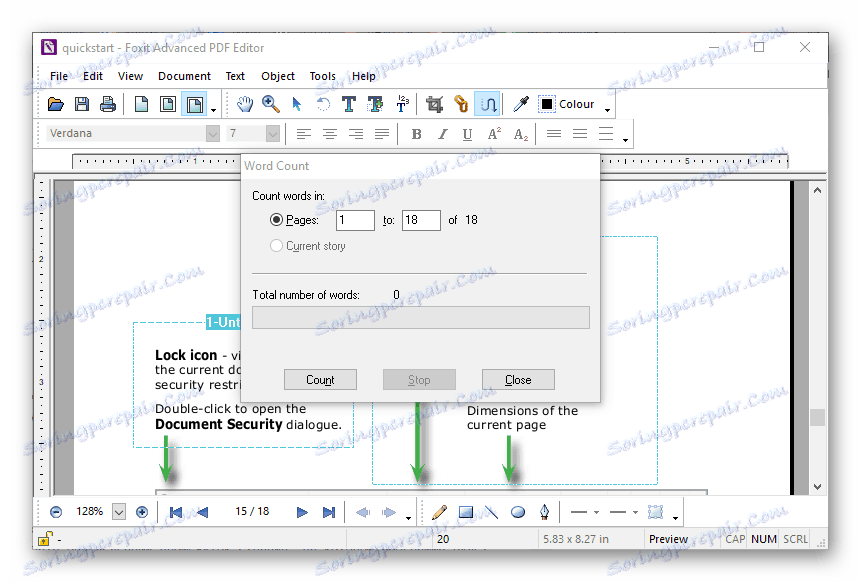Open the Text menu
Image resolution: width=861 pixels, height=582 pixels.
coord(235,76)
